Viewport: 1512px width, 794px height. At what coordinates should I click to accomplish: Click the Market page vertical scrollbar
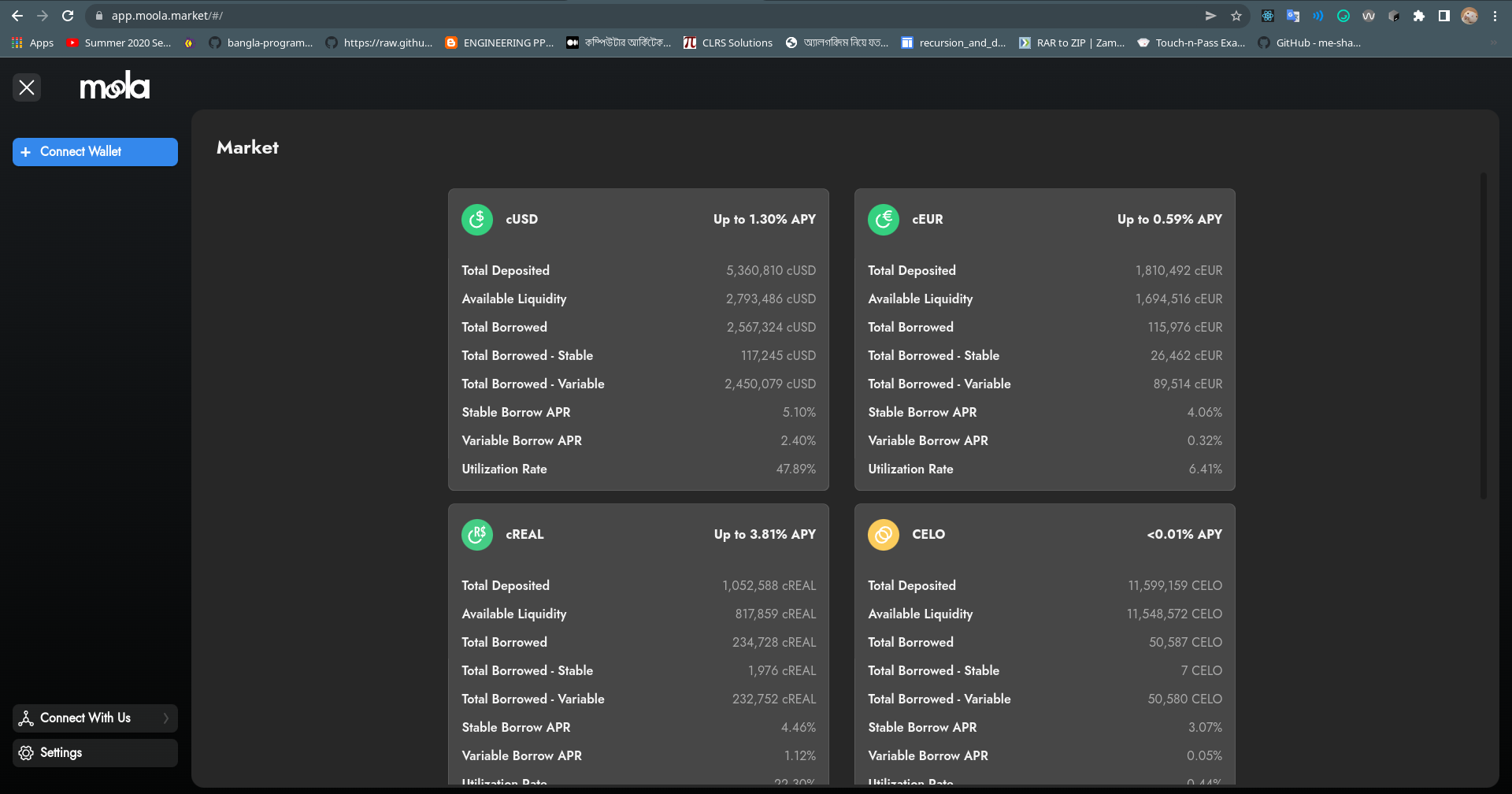[x=1483, y=335]
